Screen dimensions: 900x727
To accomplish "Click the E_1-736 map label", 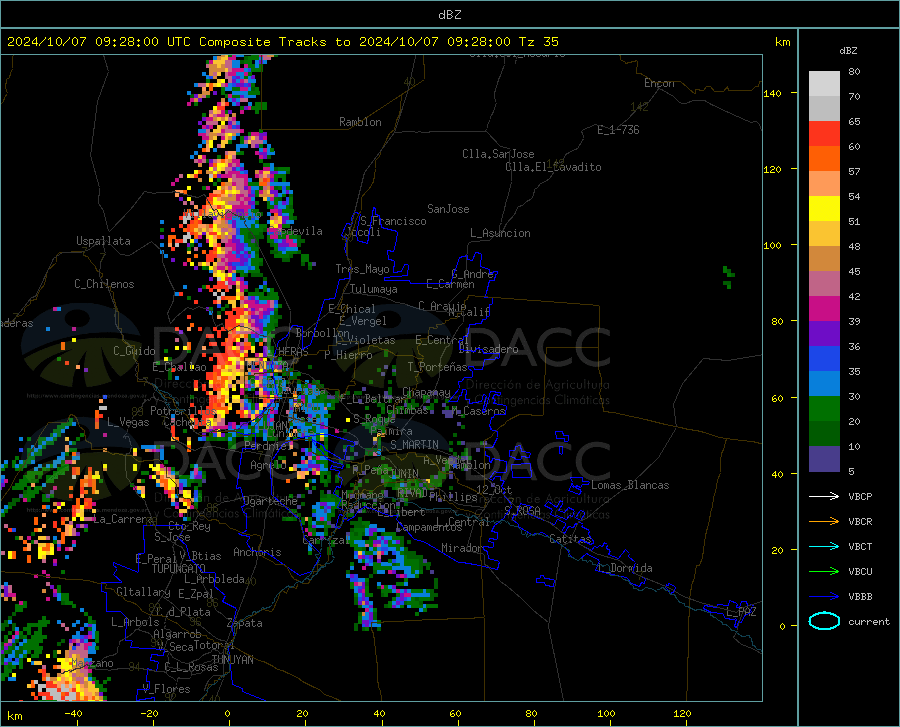I will pos(618,130).
